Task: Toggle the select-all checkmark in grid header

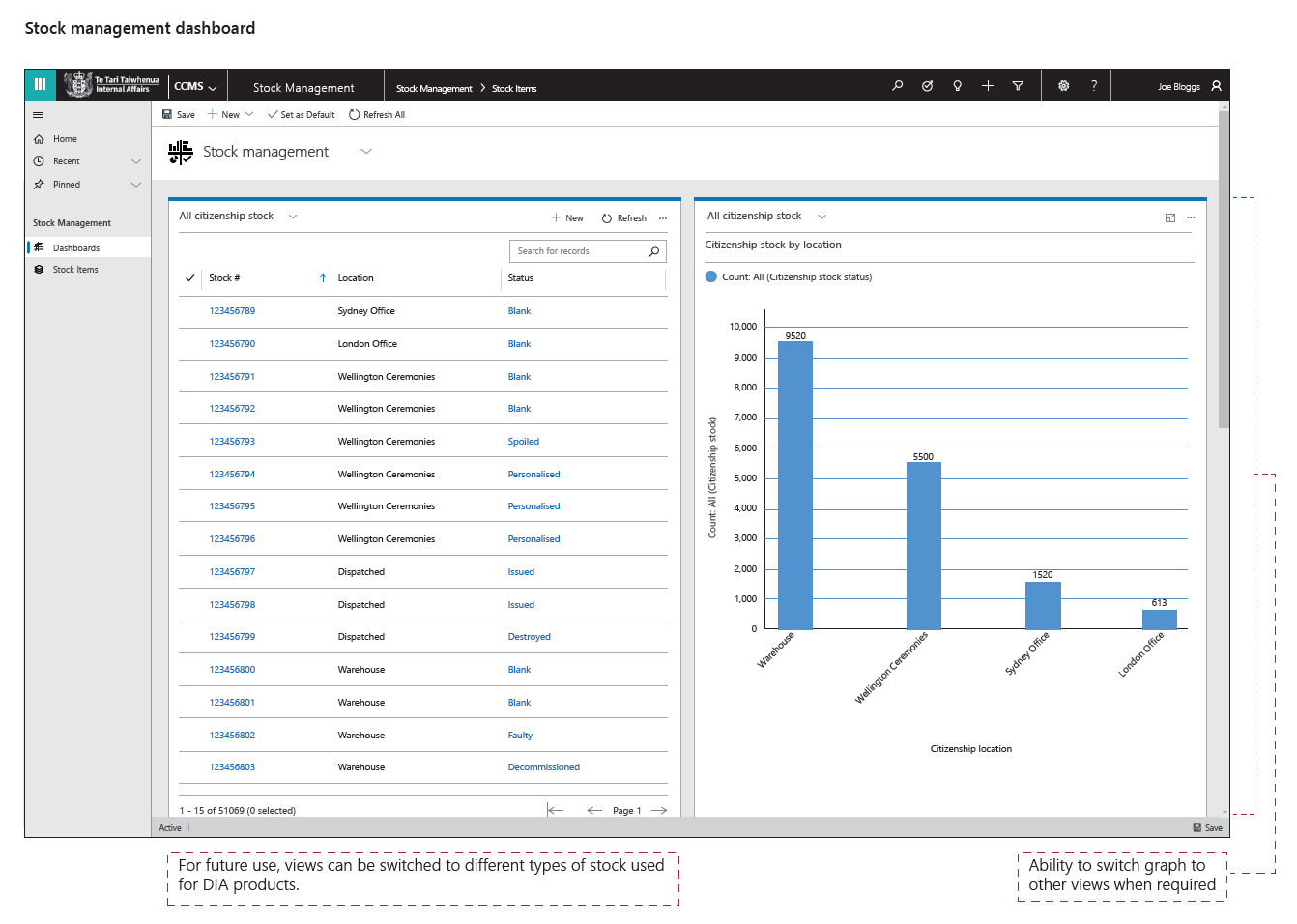Action: pos(190,278)
